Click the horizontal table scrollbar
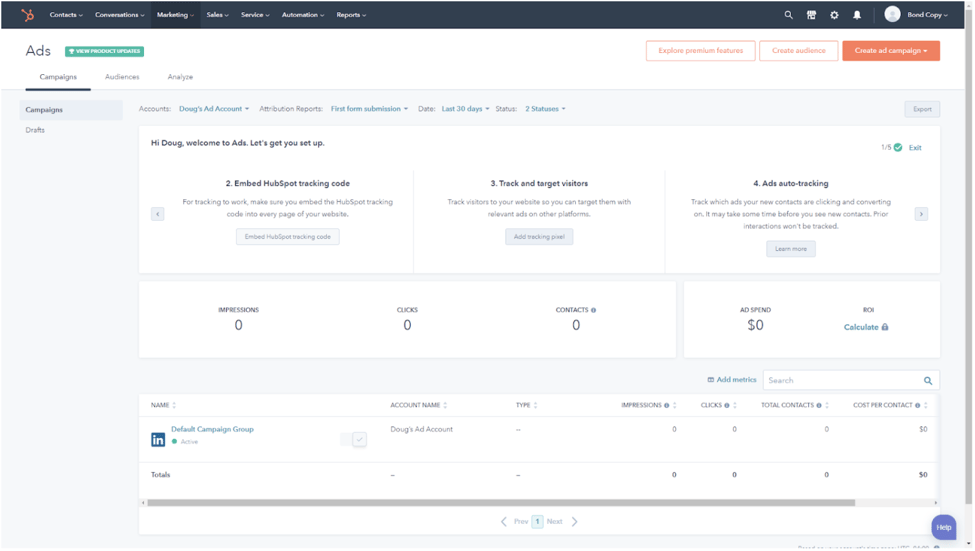 point(500,503)
